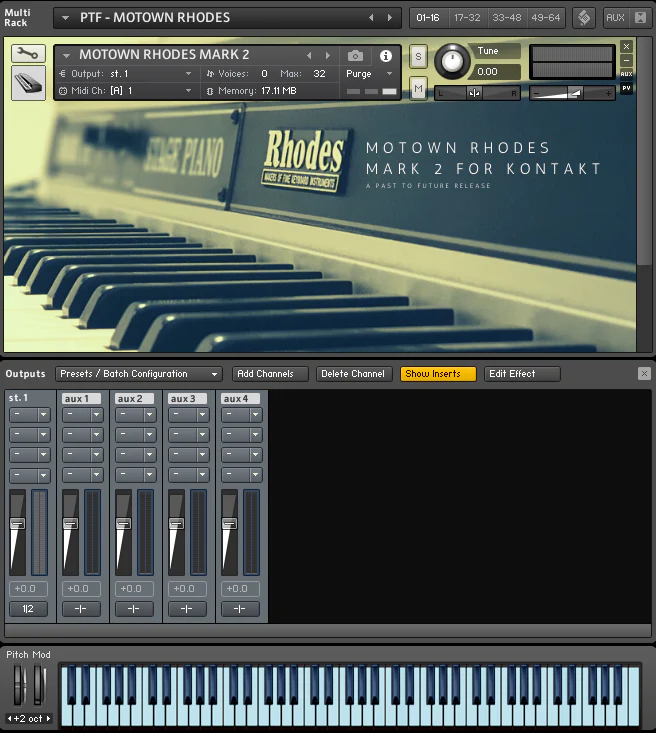Close the Outputs panel

[644, 374]
